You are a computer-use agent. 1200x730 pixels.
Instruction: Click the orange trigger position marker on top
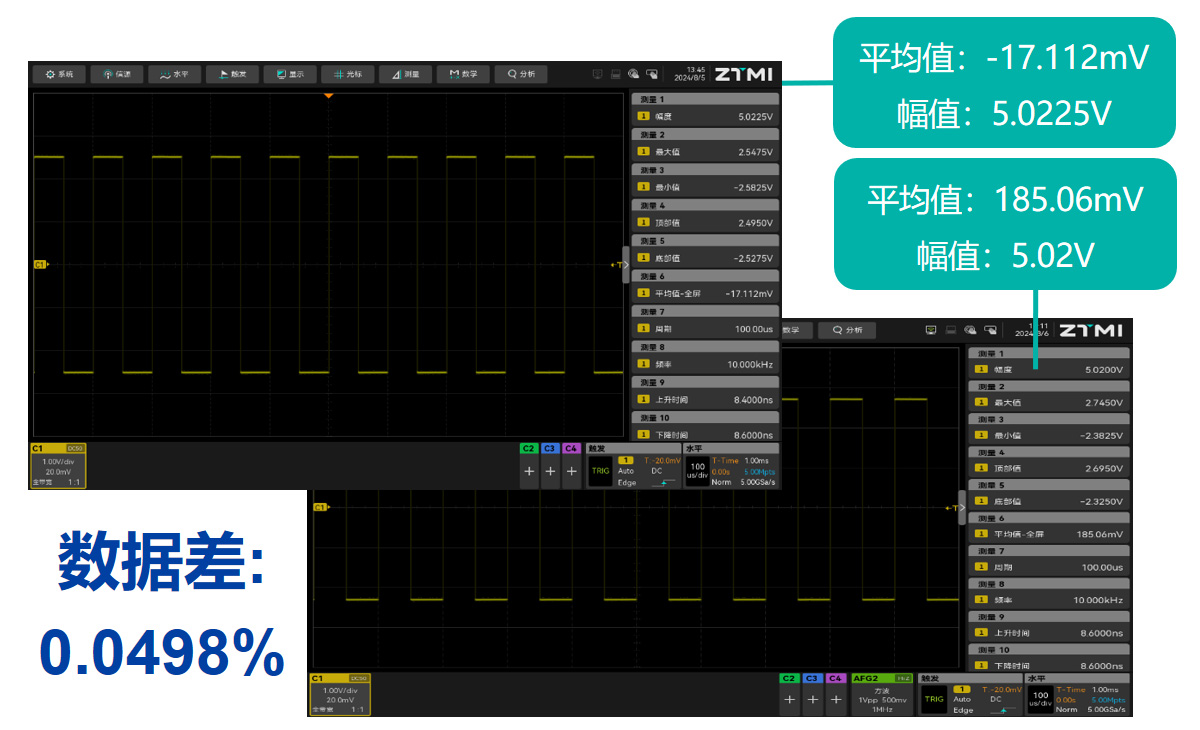[328, 96]
